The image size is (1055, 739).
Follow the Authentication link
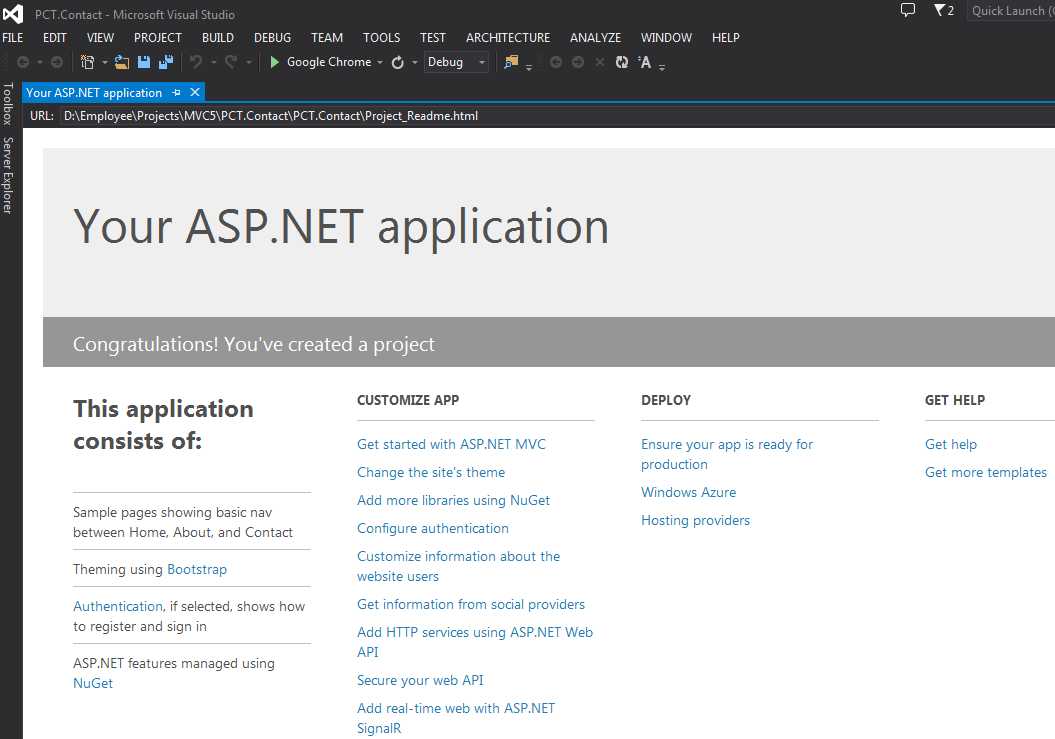118,606
